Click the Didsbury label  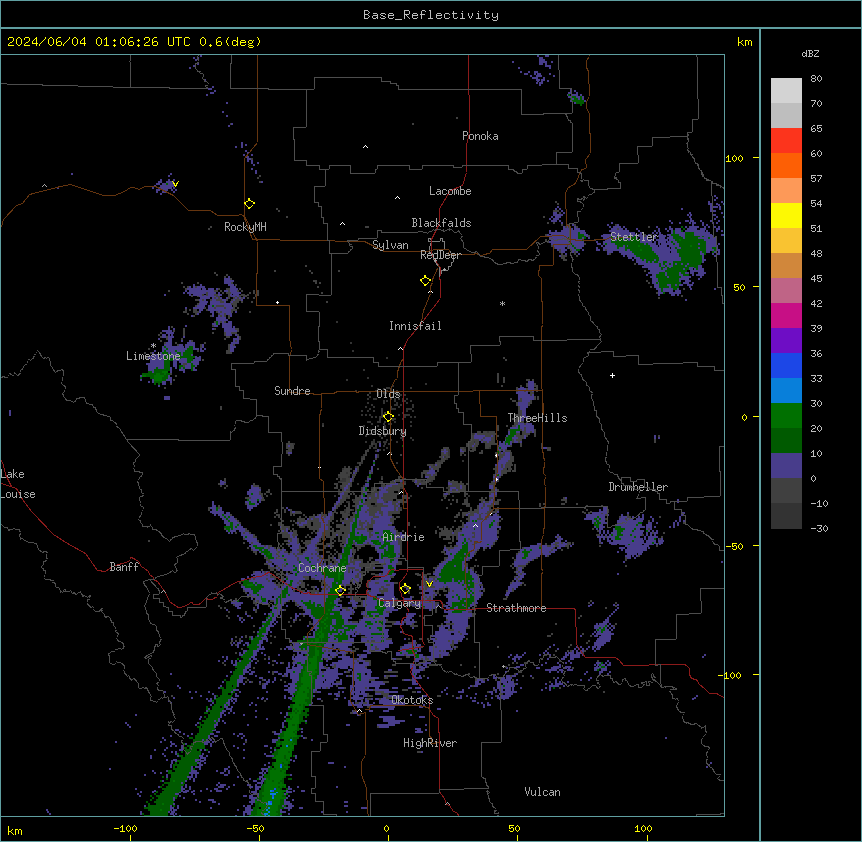click(382, 431)
